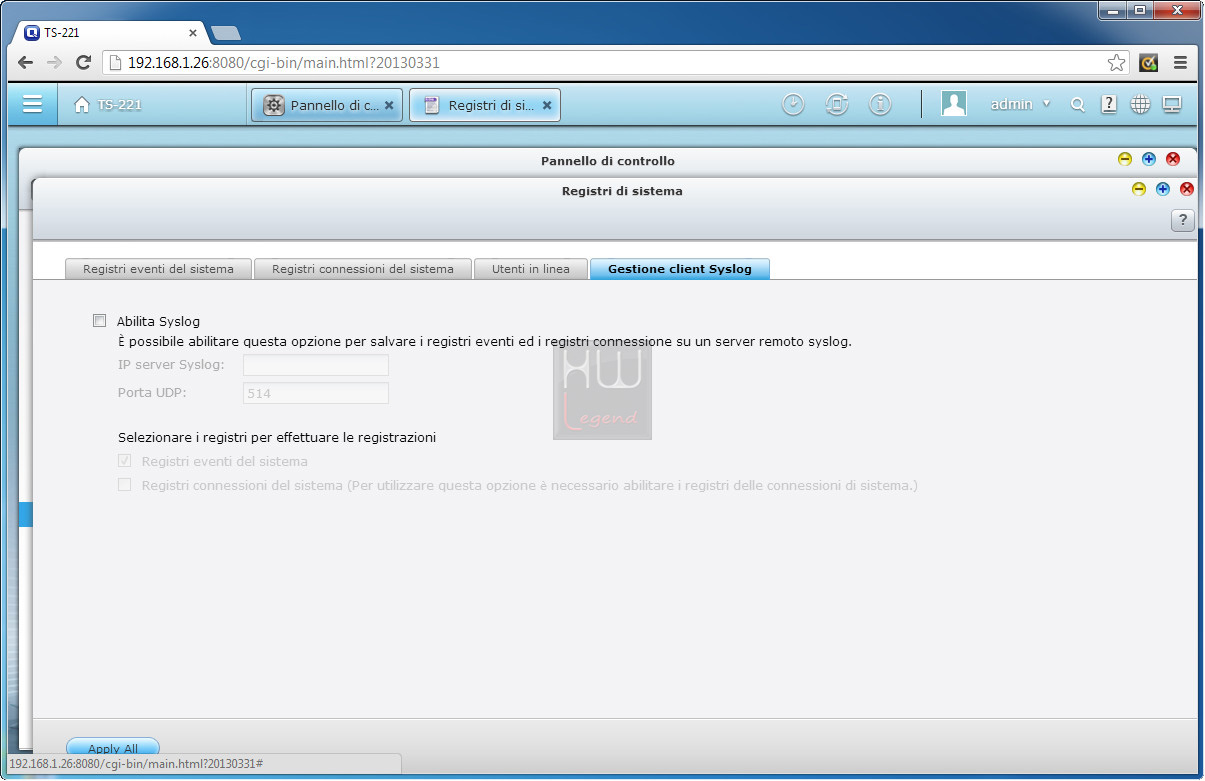Expand the admin account dropdown

coord(1046,104)
